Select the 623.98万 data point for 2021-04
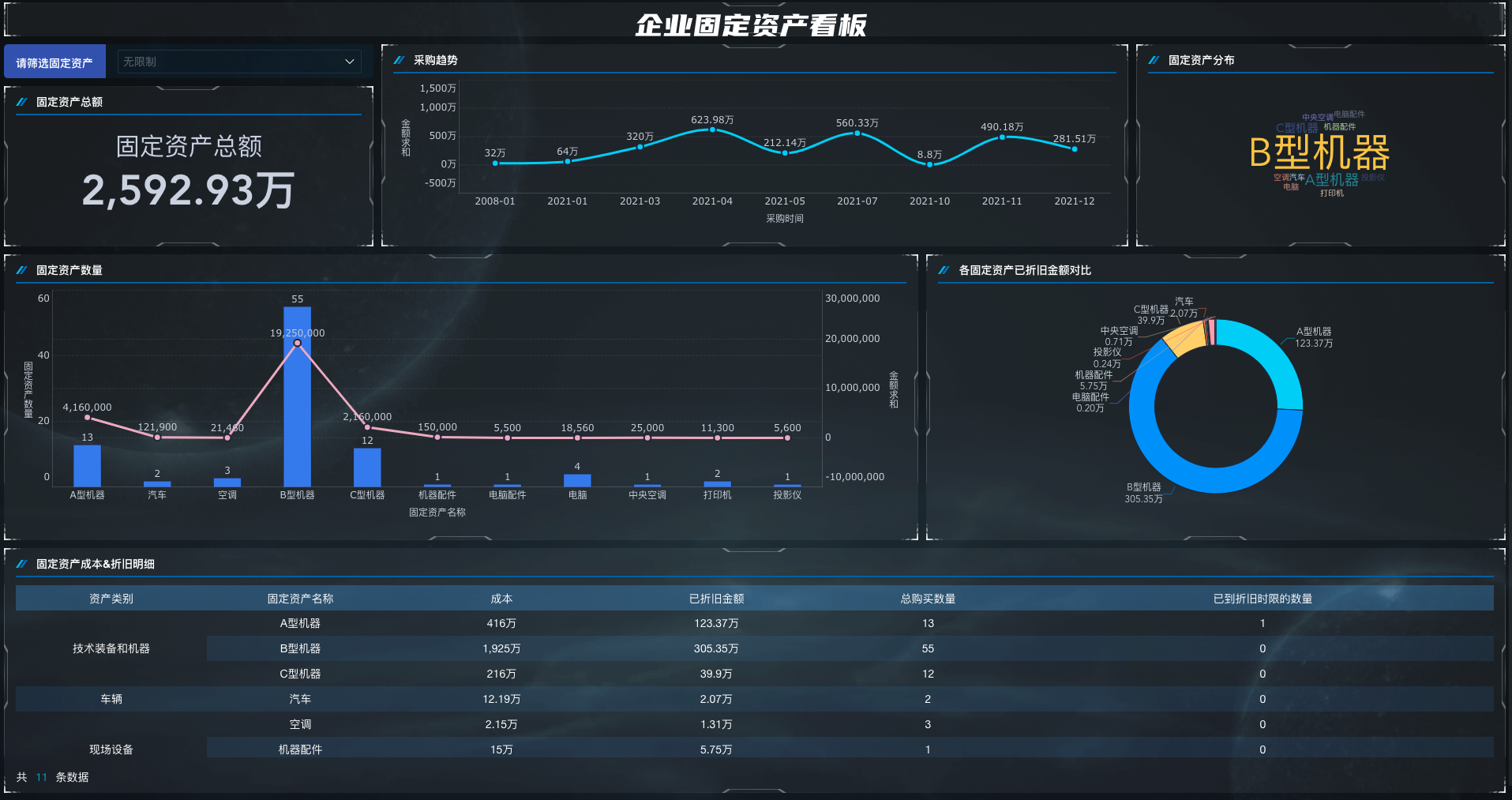 [x=712, y=130]
